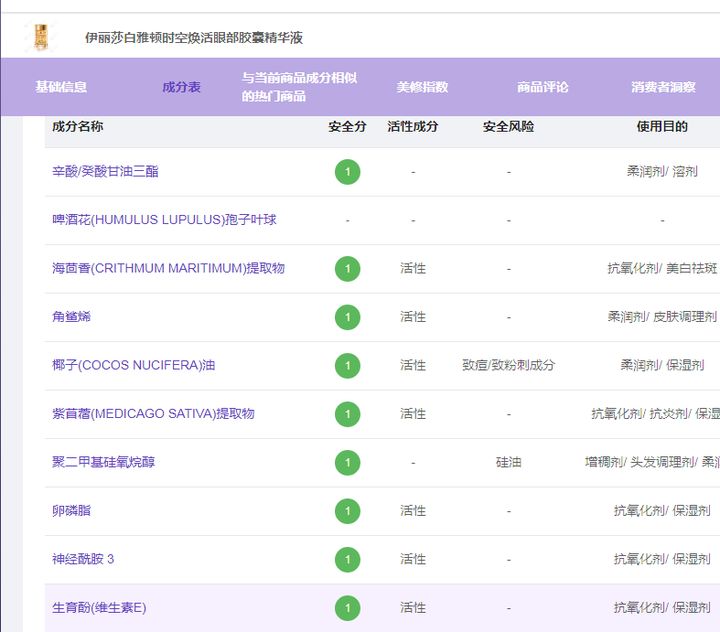720x632 pixels.
Task: Click 硅油 risk in 聚二甲基硅氧烷醇 row
Action: [x=508, y=462]
